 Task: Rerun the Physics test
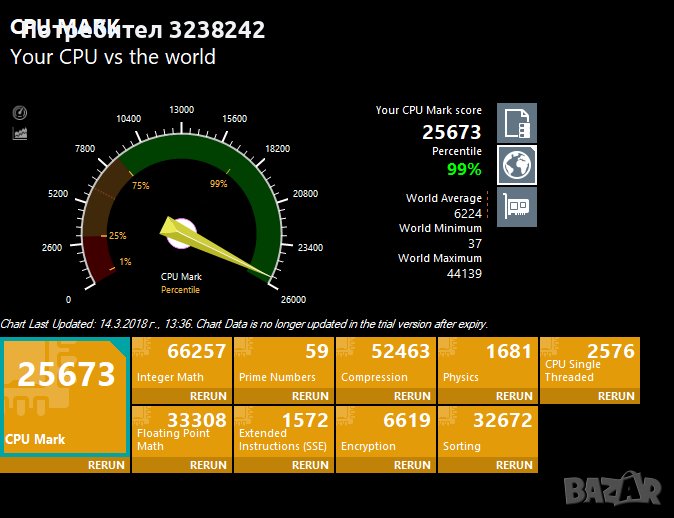tap(514, 396)
